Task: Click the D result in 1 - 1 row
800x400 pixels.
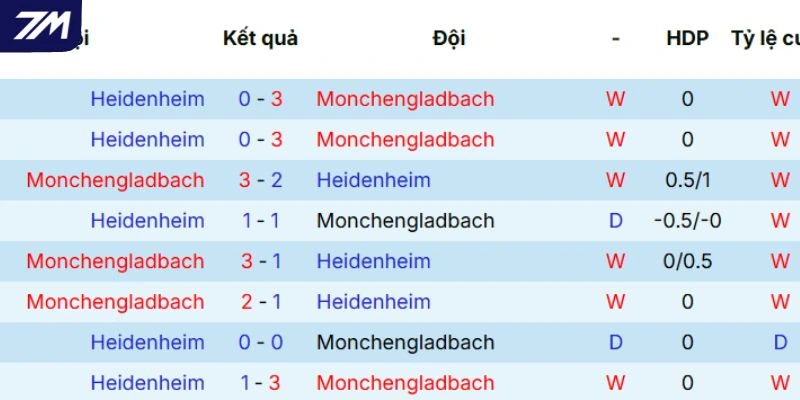Action: coord(615,221)
